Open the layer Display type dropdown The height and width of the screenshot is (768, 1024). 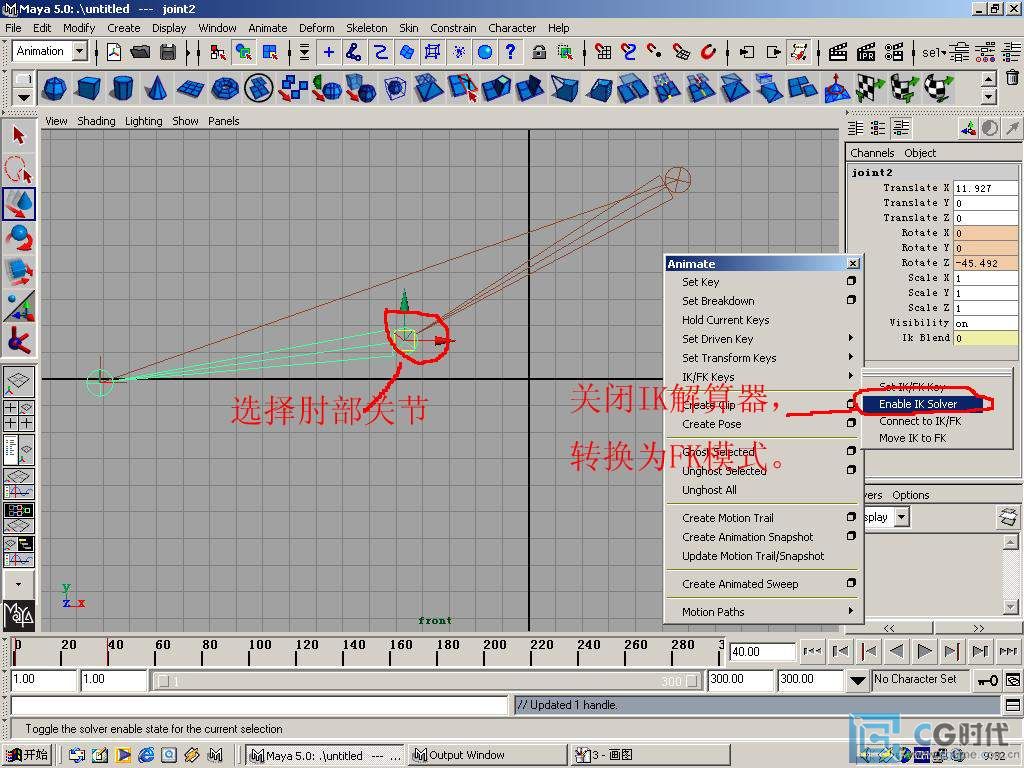point(902,517)
